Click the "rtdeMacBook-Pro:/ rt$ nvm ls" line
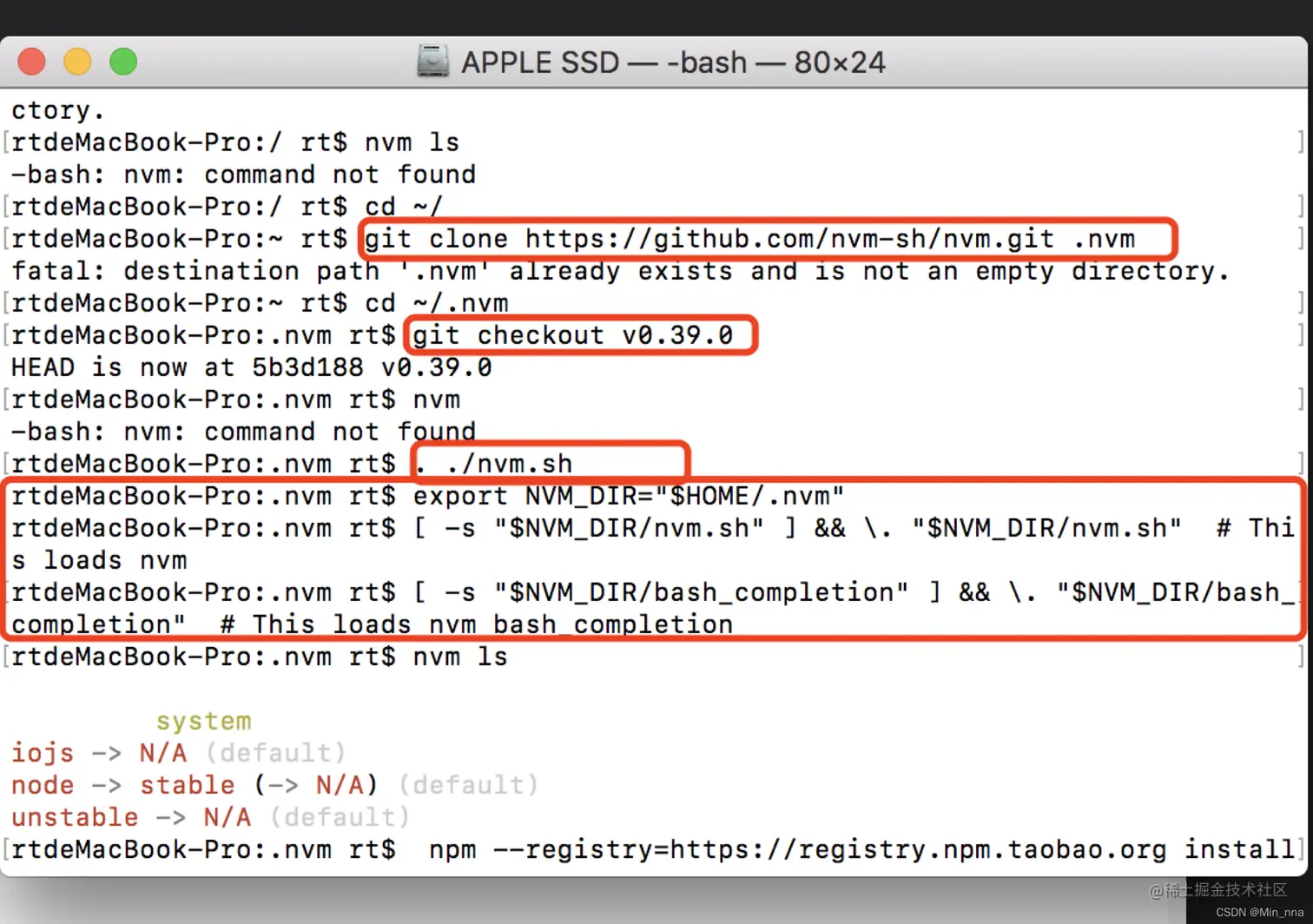 [234, 142]
